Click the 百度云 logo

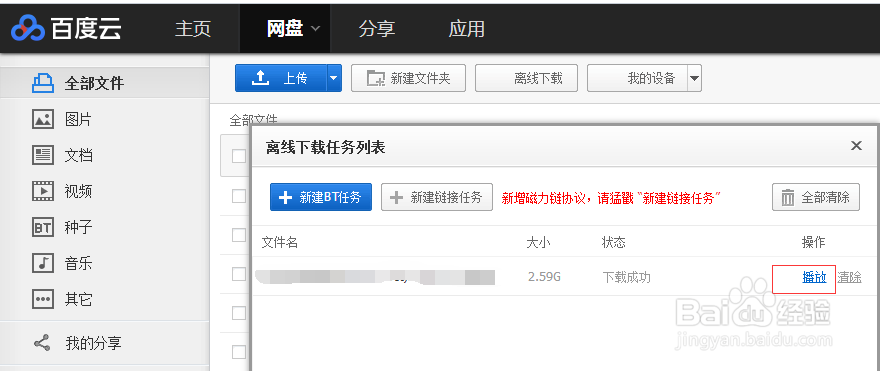(x=66, y=28)
